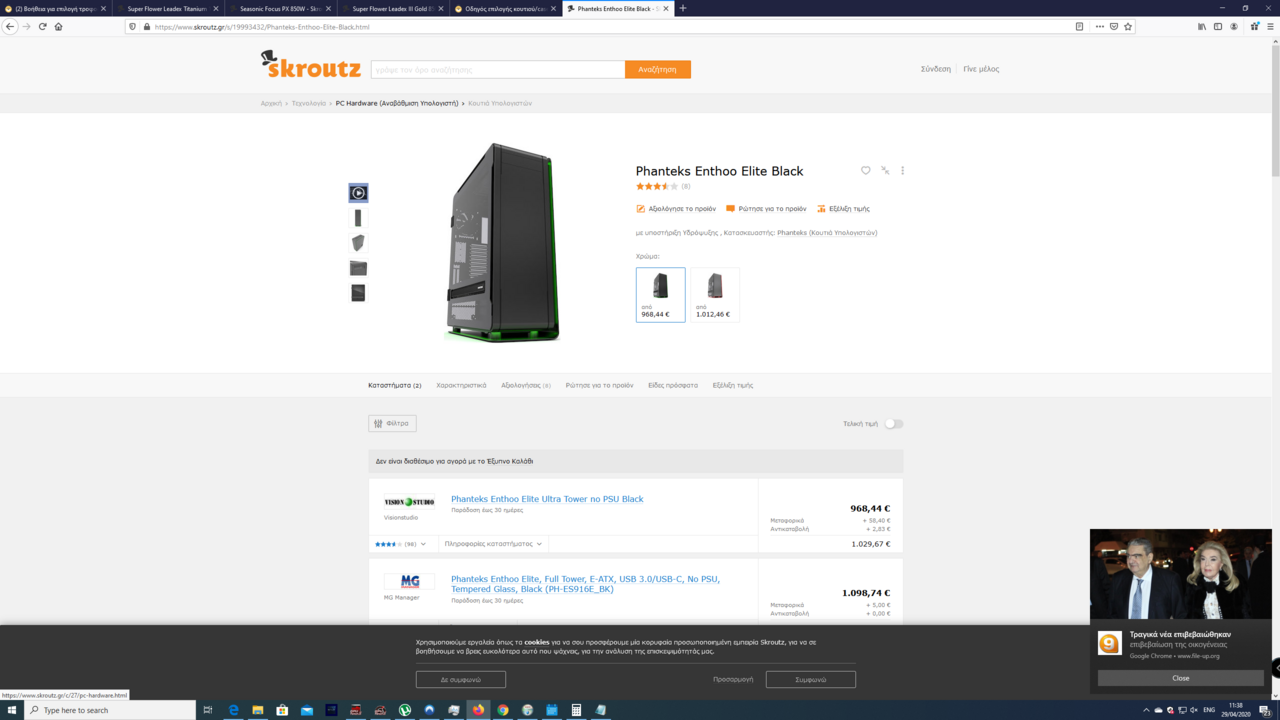Toggle reader view icon in address bar
This screenshot has width=1280, height=720.
(1079, 27)
